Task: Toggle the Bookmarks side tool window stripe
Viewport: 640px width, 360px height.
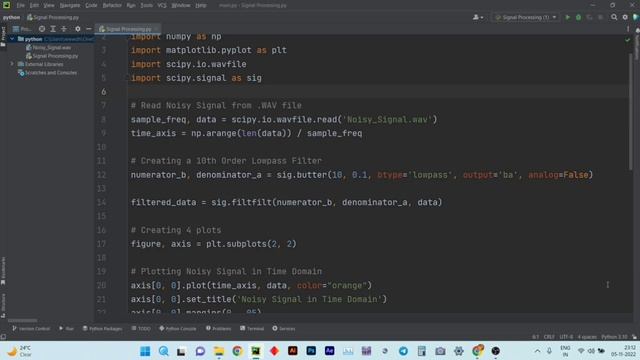Action: point(3,271)
